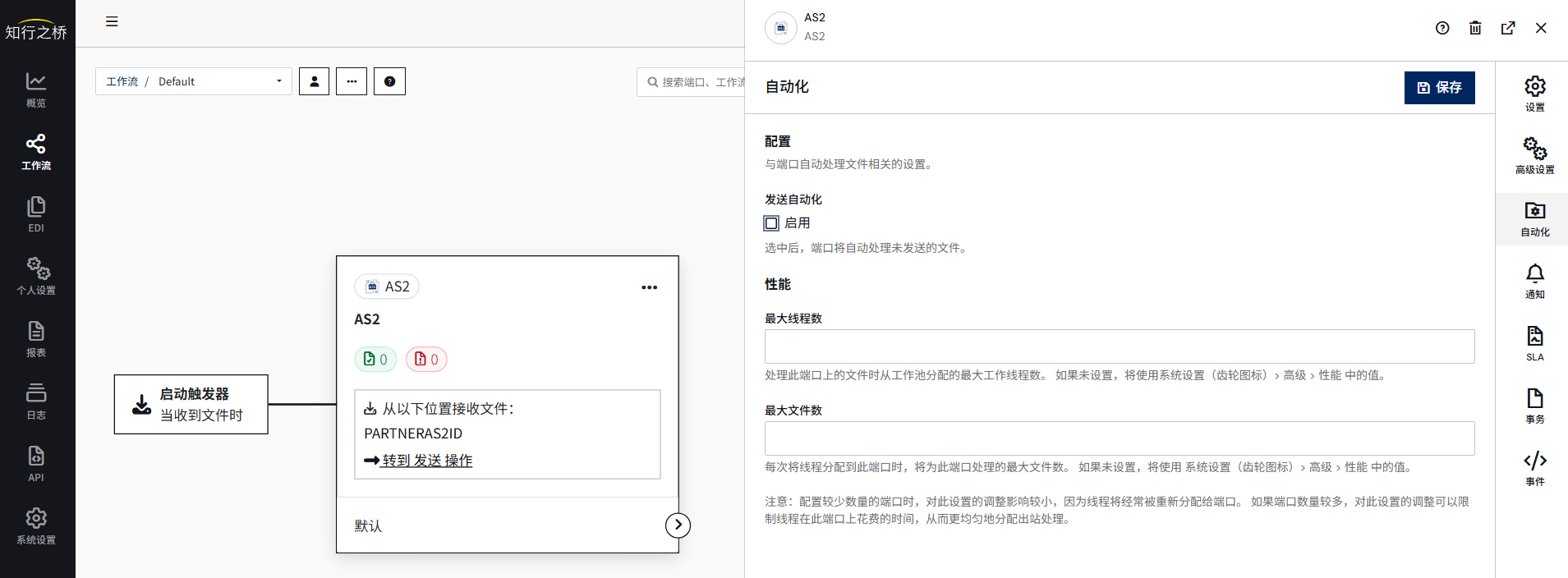Screen dimensions: 1568x578
Task: Select the 启动触发器 trigger node
Action: [191, 404]
